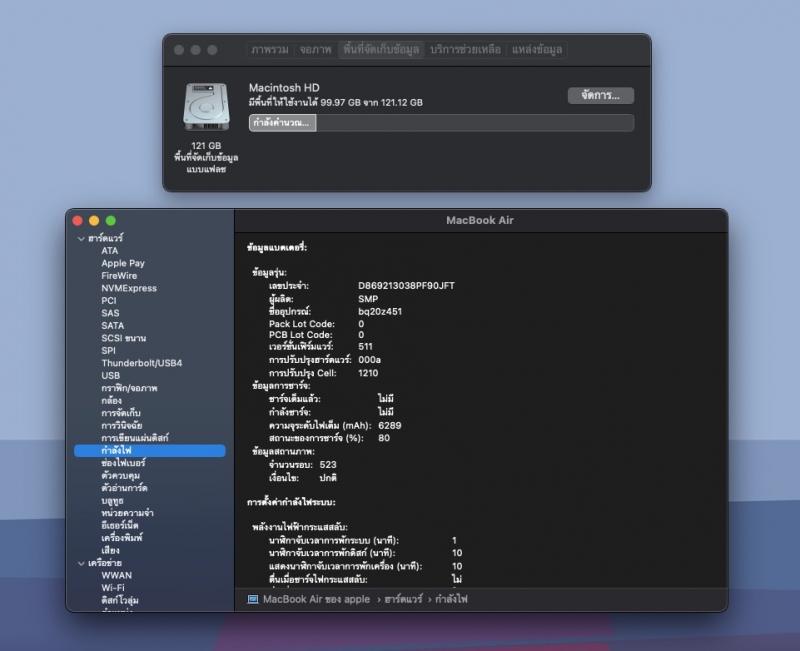Image resolution: width=800 pixels, height=651 pixels.
Task: Click the Macintosh HD disk drive icon
Action: 203,107
